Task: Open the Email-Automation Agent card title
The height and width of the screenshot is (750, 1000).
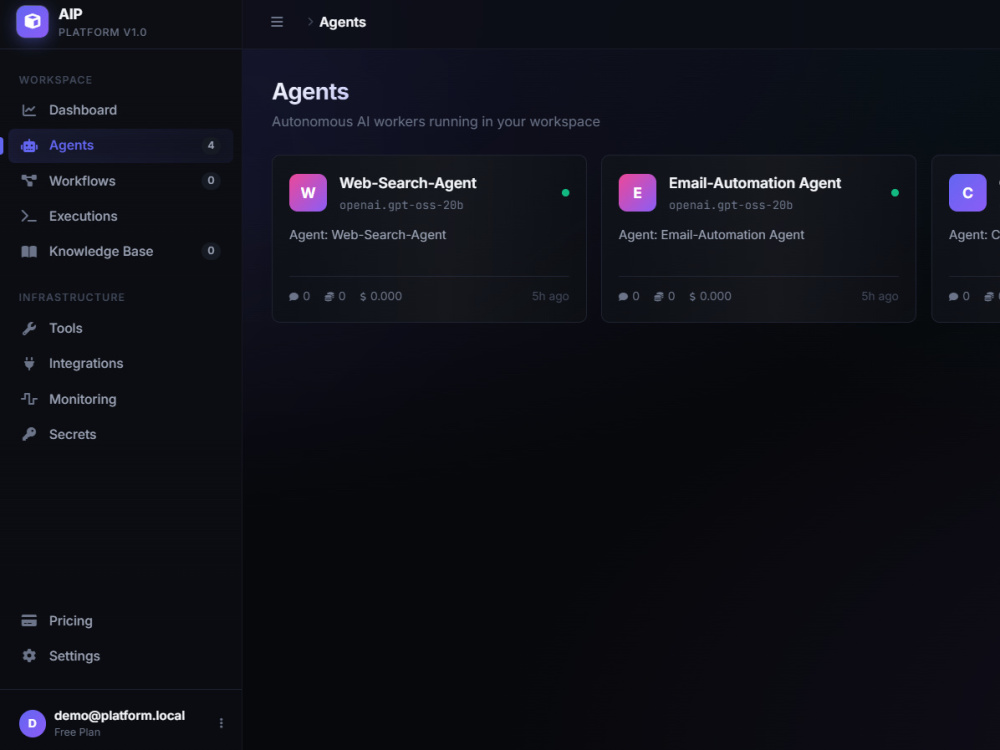Action: [754, 183]
